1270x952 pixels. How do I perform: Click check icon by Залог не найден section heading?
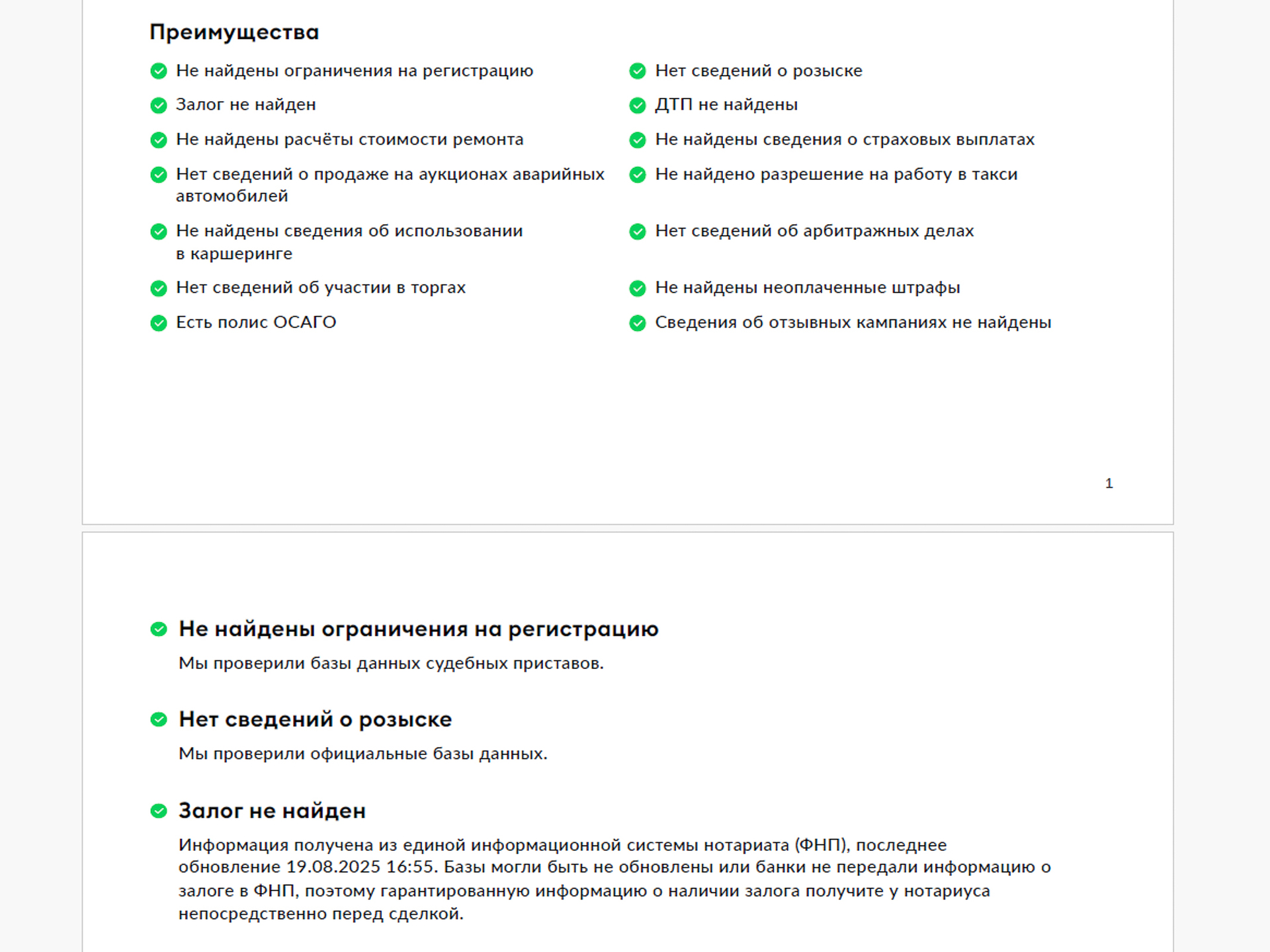pos(159,811)
